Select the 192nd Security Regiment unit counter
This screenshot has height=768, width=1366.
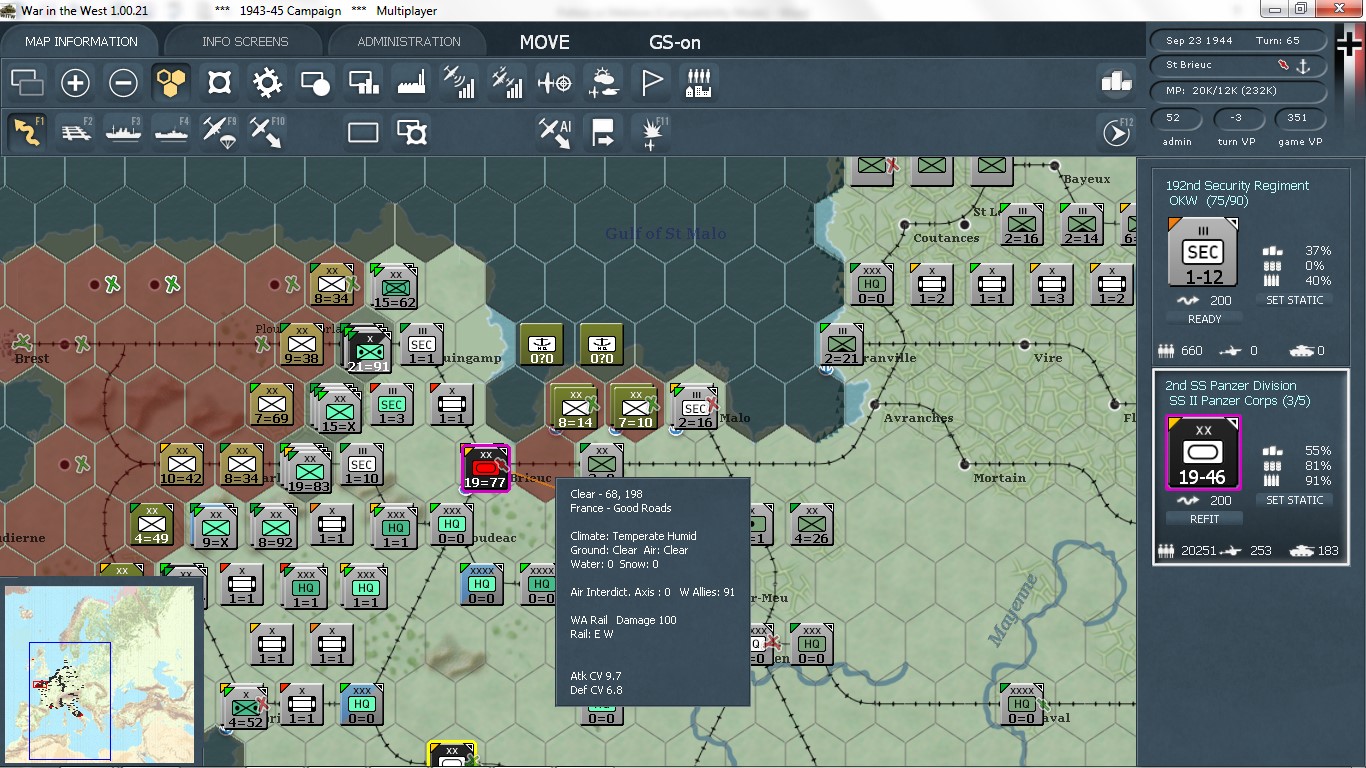pos(1203,253)
